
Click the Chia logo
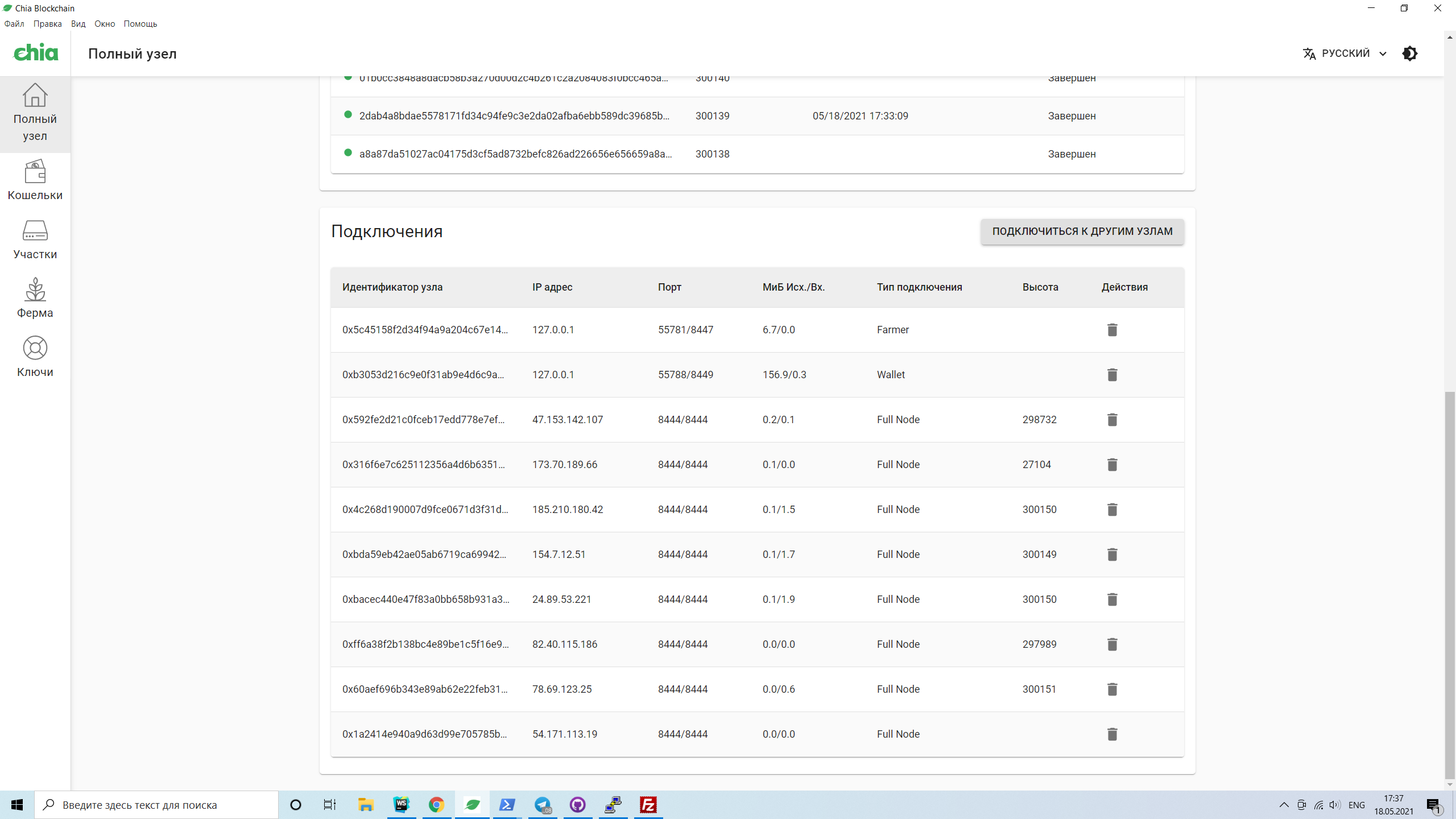click(x=35, y=53)
